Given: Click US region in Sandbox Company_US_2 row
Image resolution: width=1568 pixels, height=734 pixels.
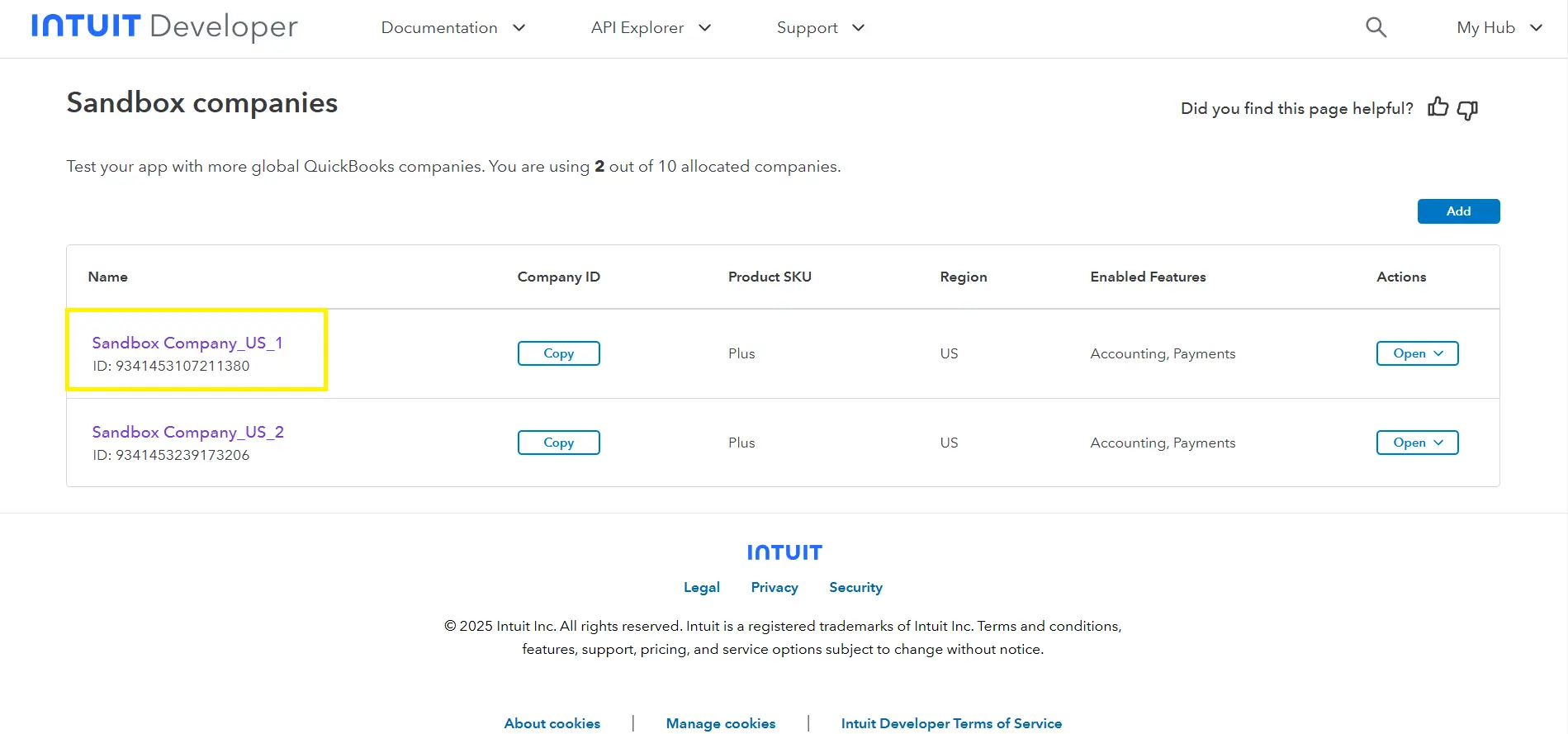Looking at the screenshot, I should coord(949,443).
